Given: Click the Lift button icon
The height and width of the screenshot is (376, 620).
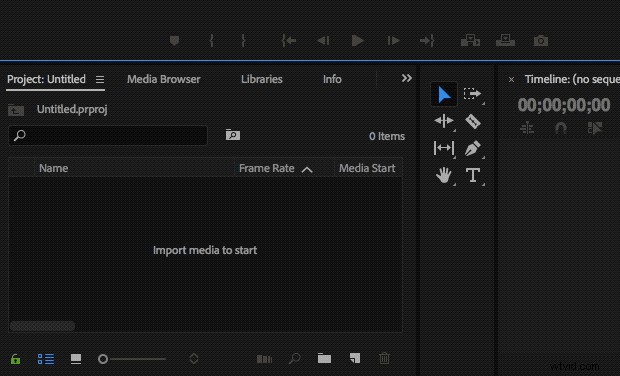Looking at the screenshot, I should (470, 40).
